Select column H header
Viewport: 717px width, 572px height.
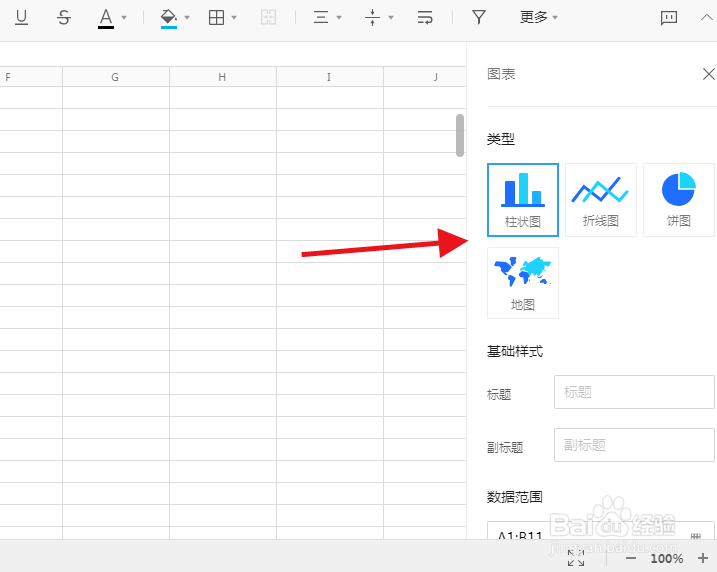coord(223,77)
